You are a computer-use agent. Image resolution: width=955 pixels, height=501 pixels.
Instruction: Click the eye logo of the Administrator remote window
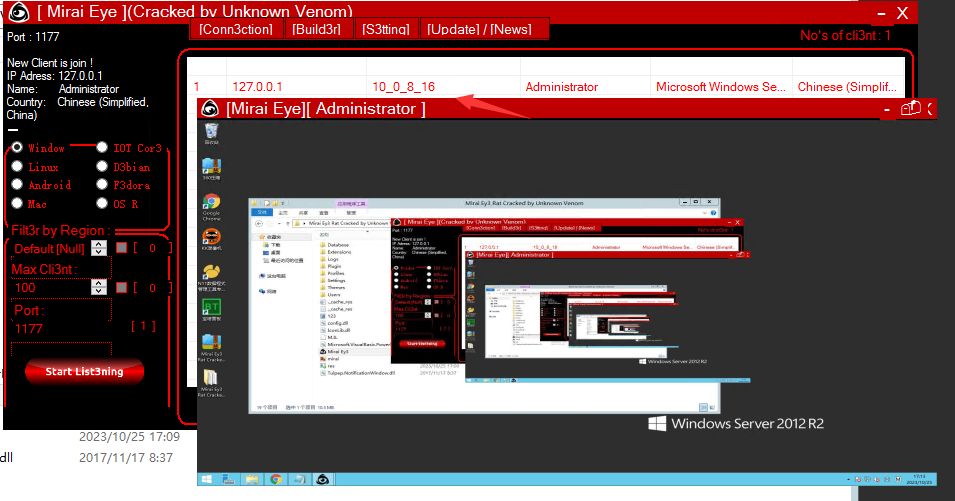pos(210,108)
